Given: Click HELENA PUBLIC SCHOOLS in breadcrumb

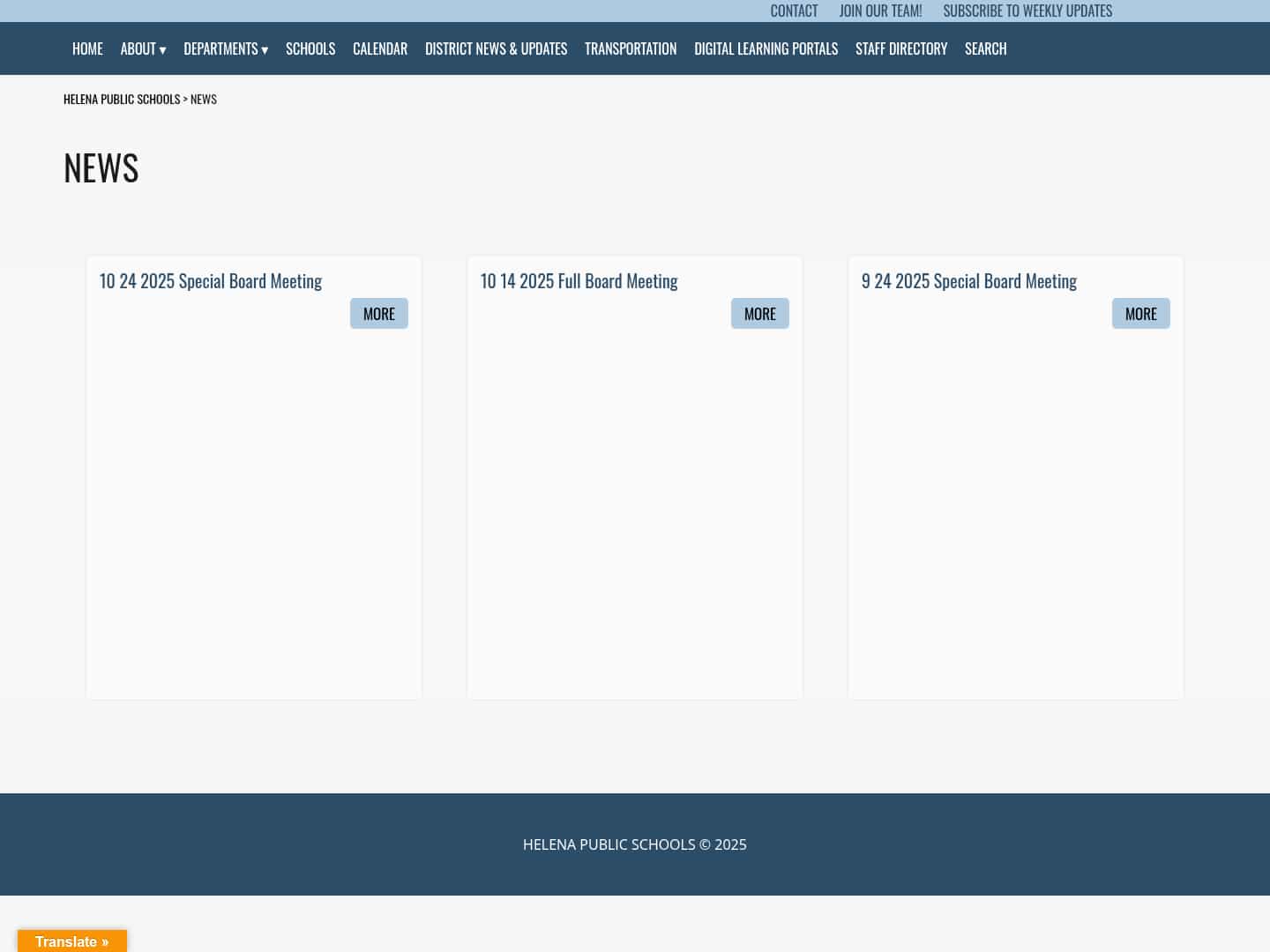Looking at the screenshot, I should [122, 98].
